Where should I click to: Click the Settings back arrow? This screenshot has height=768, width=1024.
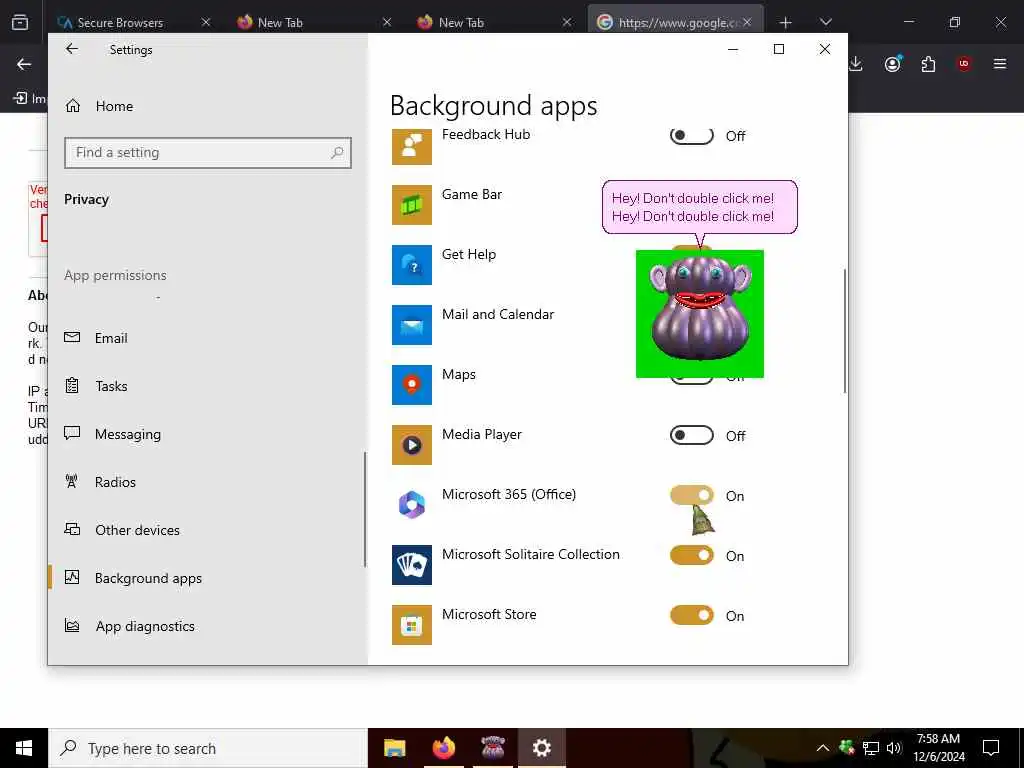click(72, 49)
